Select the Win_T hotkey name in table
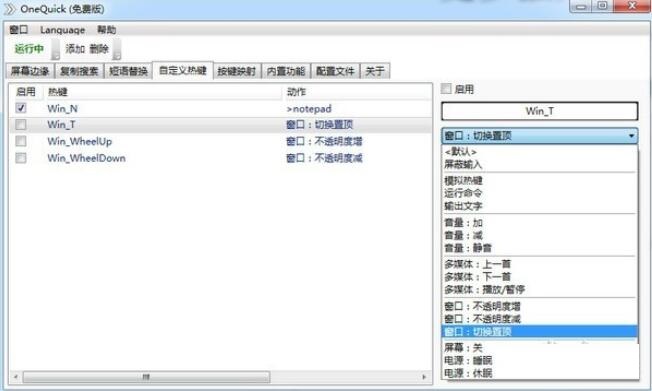652x391 pixels. [x=61, y=124]
